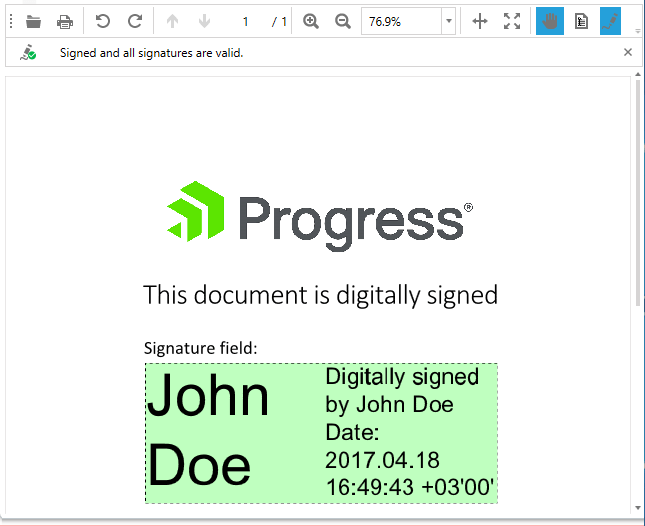Zoom out with magnifier minus icon
This screenshot has width=645, height=526.
[343, 21]
